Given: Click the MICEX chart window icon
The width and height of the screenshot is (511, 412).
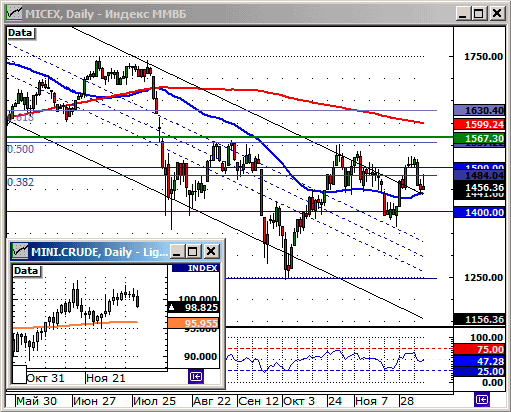Looking at the screenshot, I should tap(14, 14).
